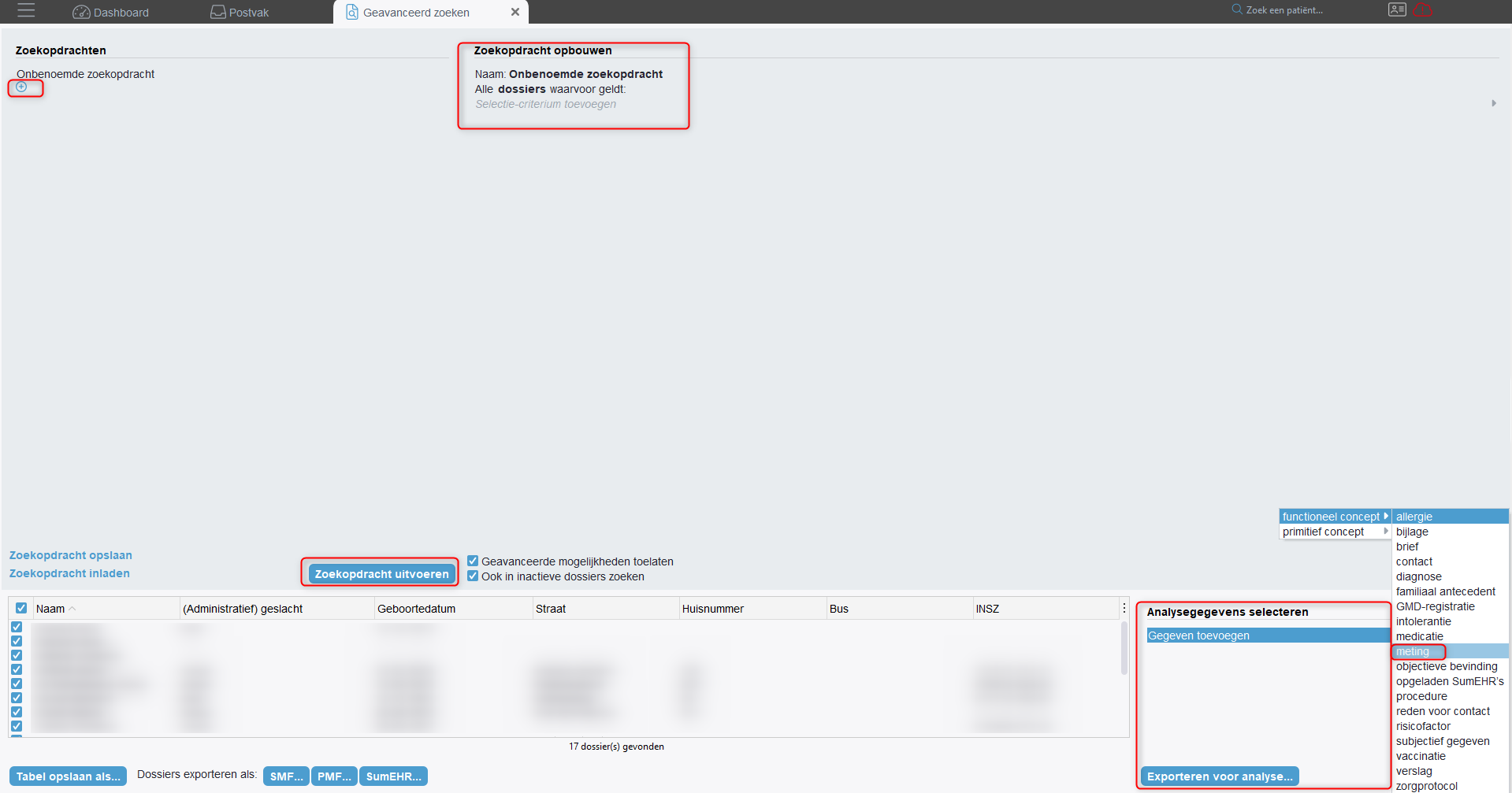Click Exporteren voor analyse button
The height and width of the screenshot is (793, 1512).
coord(1219,776)
